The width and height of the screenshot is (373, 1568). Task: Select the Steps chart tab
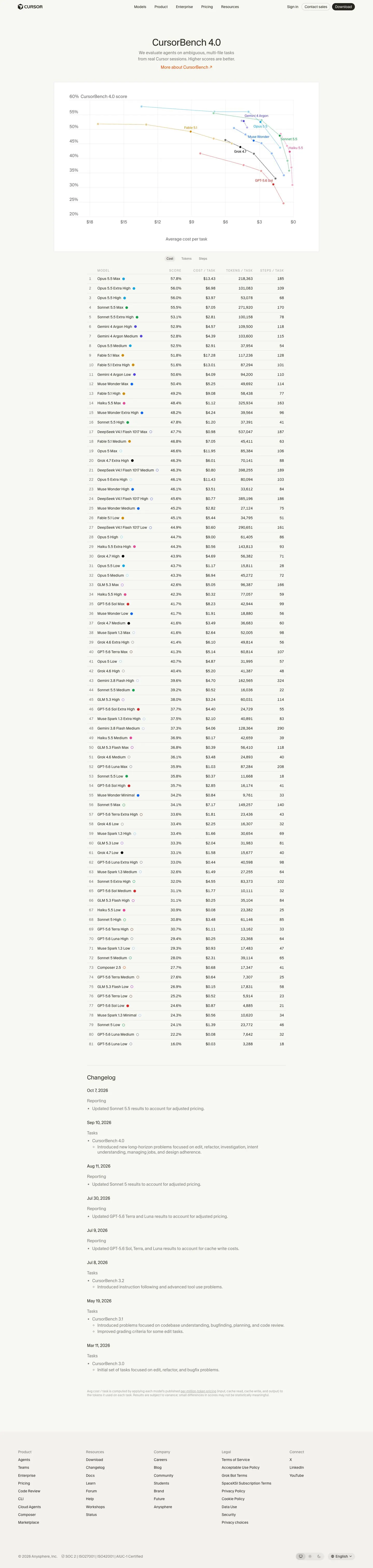203,259
